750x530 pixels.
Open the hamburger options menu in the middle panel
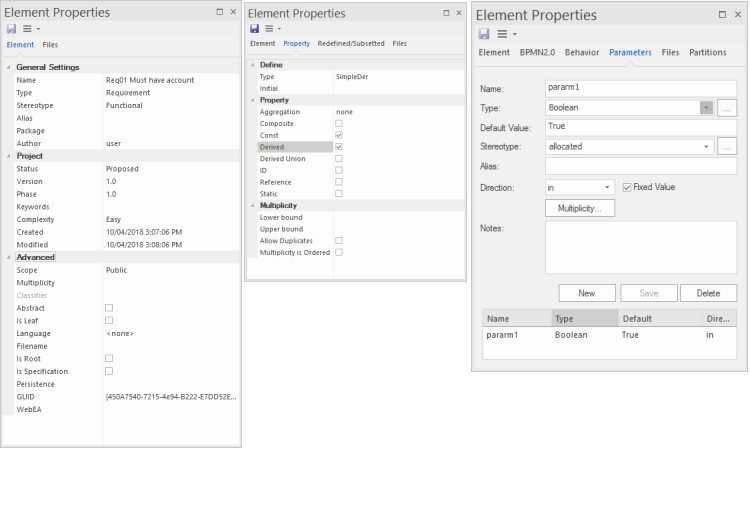click(270, 29)
